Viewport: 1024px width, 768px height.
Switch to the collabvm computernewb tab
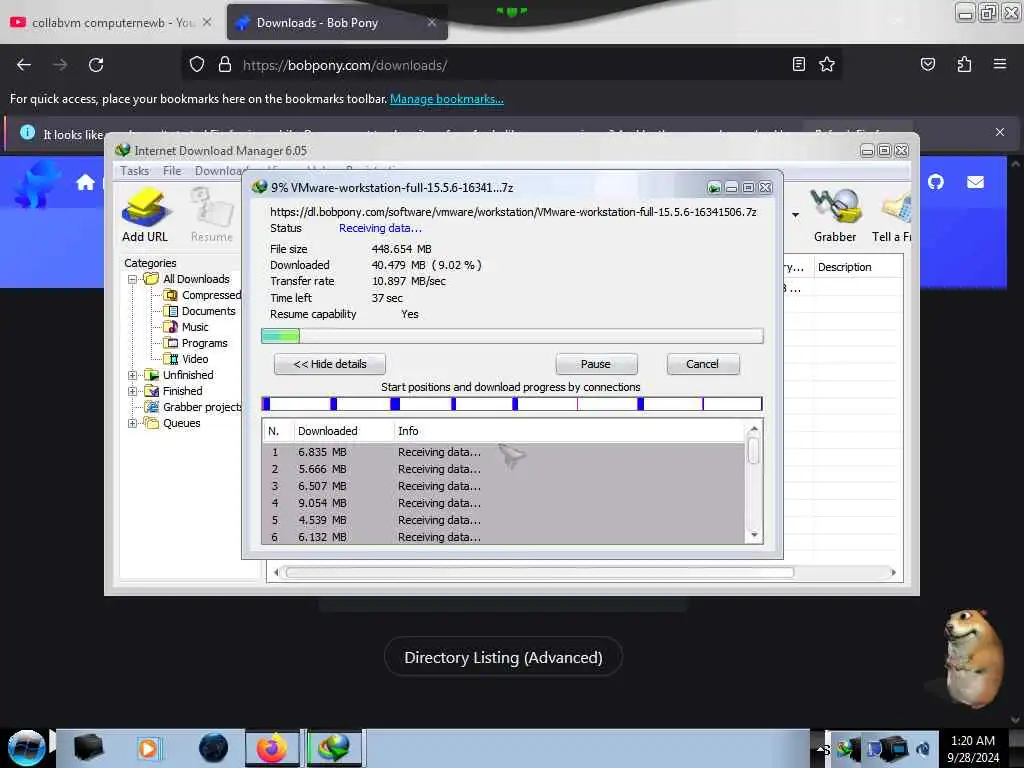pyautogui.click(x=111, y=22)
